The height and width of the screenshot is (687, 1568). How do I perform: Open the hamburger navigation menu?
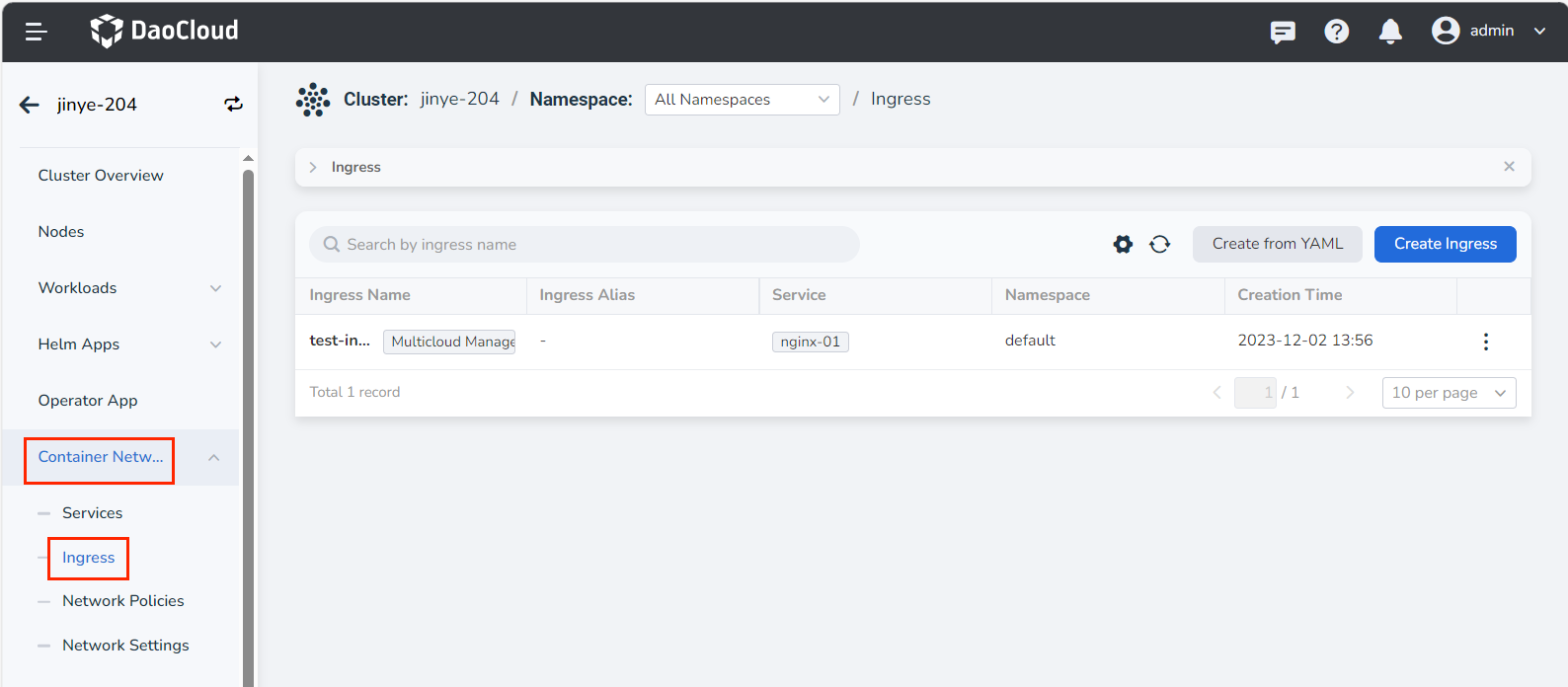pyautogui.click(x=37, y=32)
